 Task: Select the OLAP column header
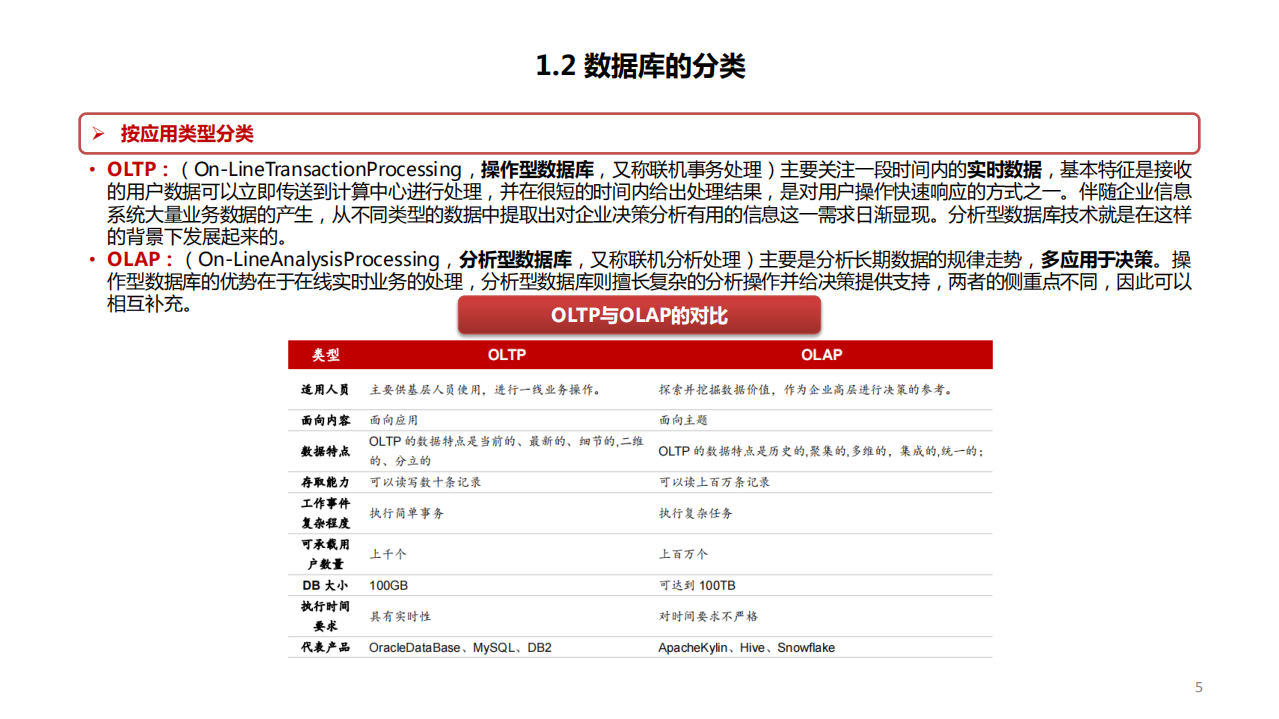822,355
